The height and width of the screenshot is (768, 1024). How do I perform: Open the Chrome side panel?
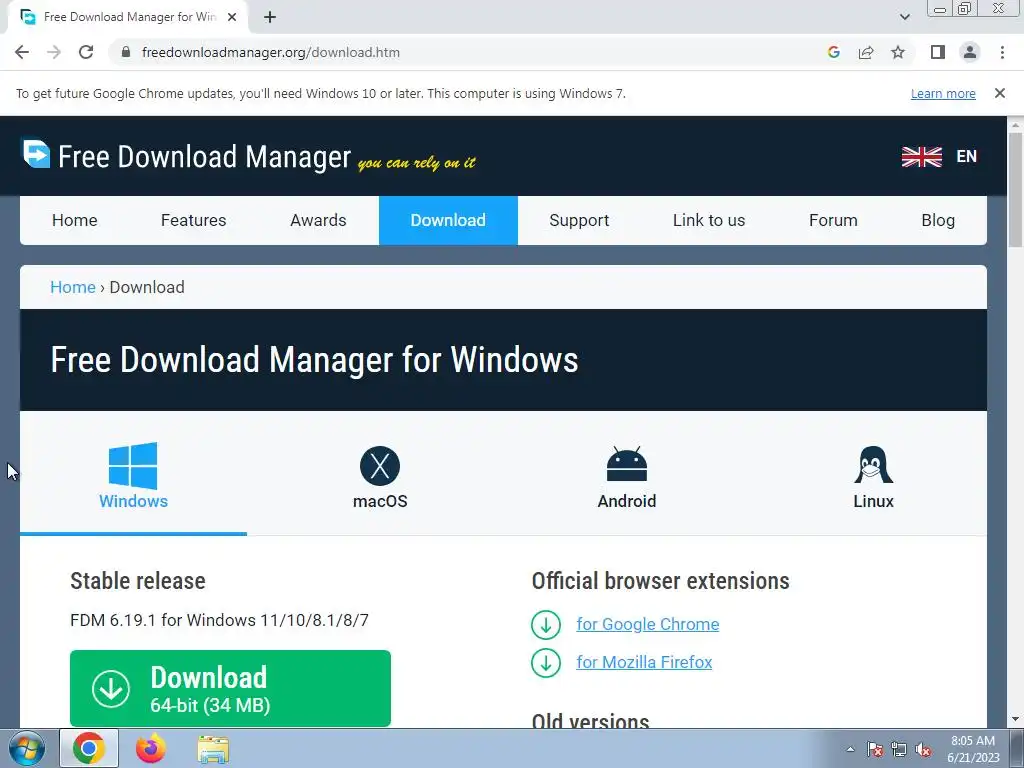point(938,52)
